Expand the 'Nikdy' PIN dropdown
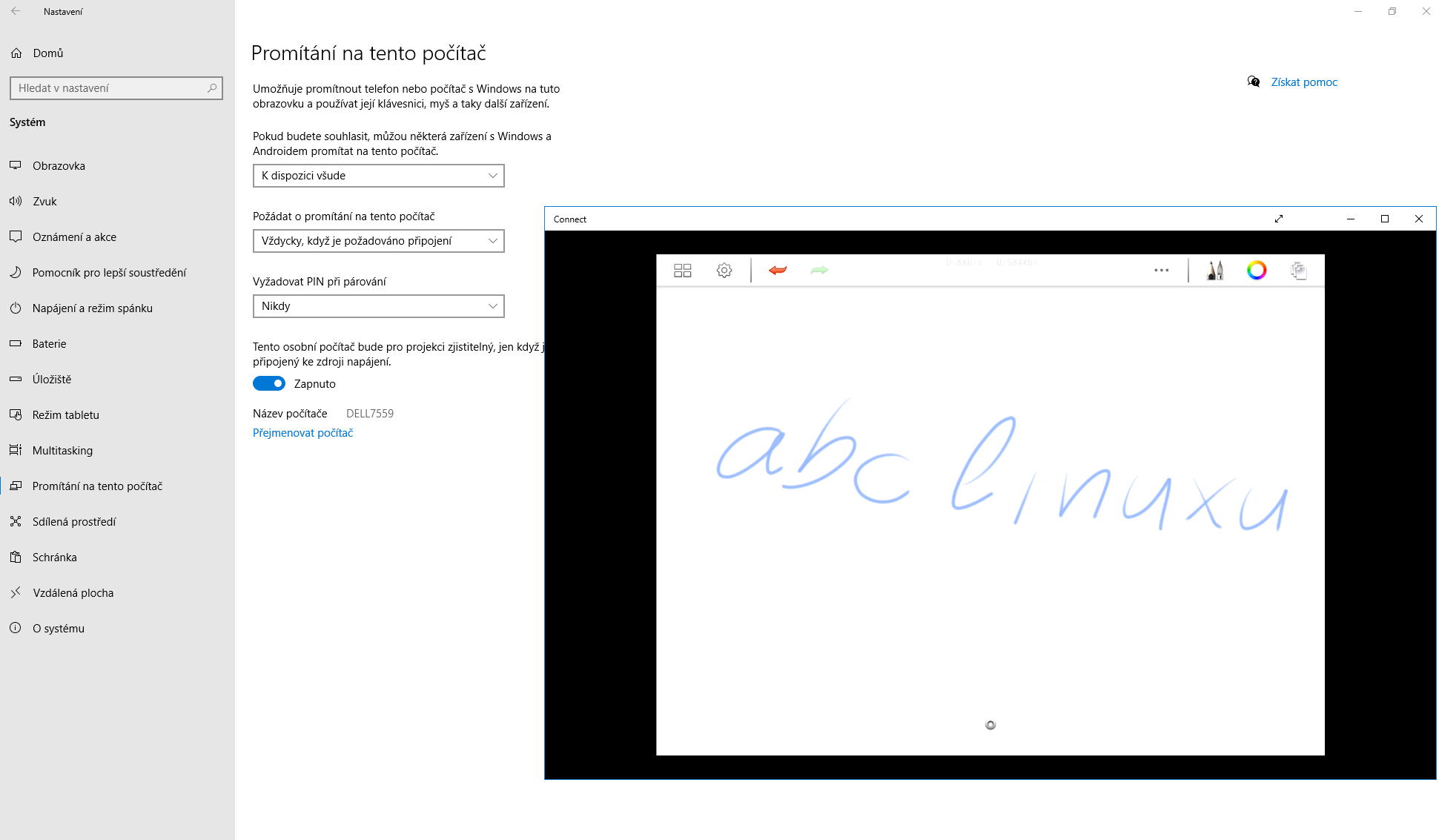The image size is (1439, 840). [x=378, y=306]
